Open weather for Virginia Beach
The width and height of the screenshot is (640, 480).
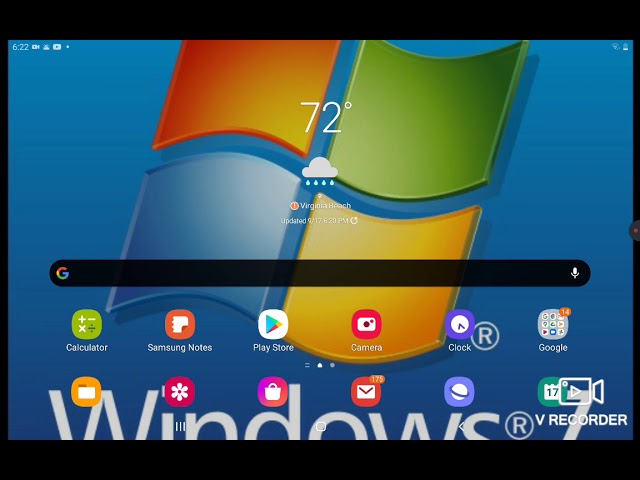coord(325,206)
